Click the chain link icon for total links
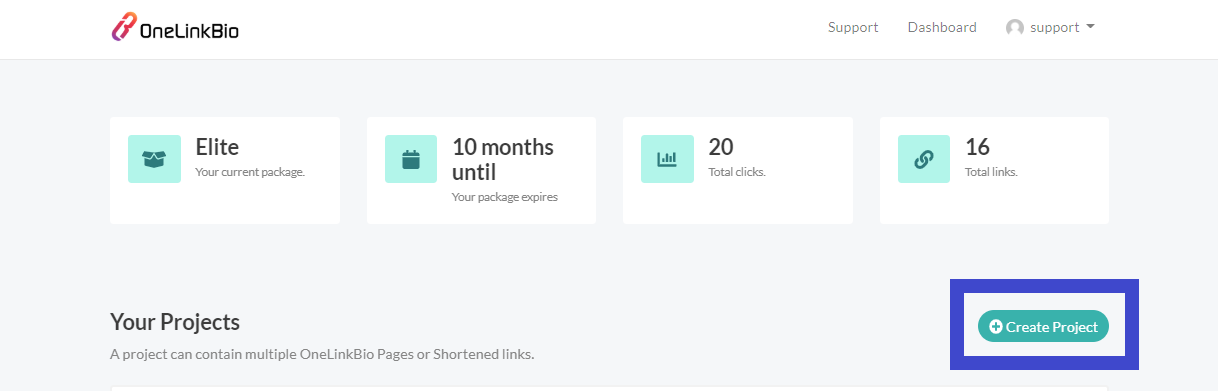Viewport: 1218px width, 391px height. [924, 159]
